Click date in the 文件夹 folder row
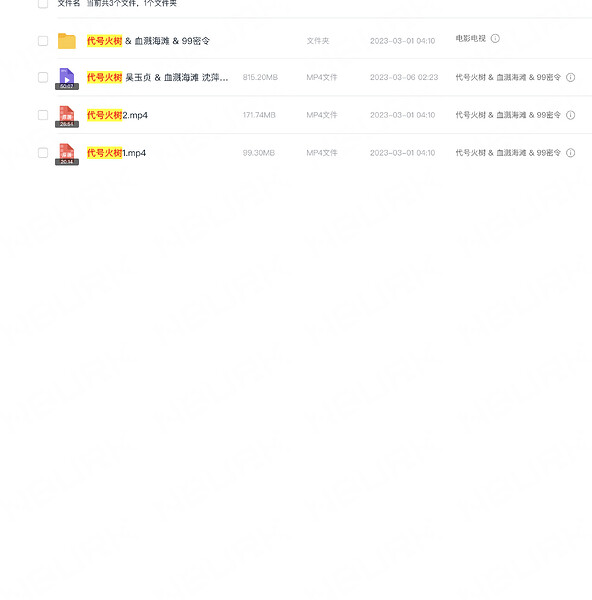 403,41
